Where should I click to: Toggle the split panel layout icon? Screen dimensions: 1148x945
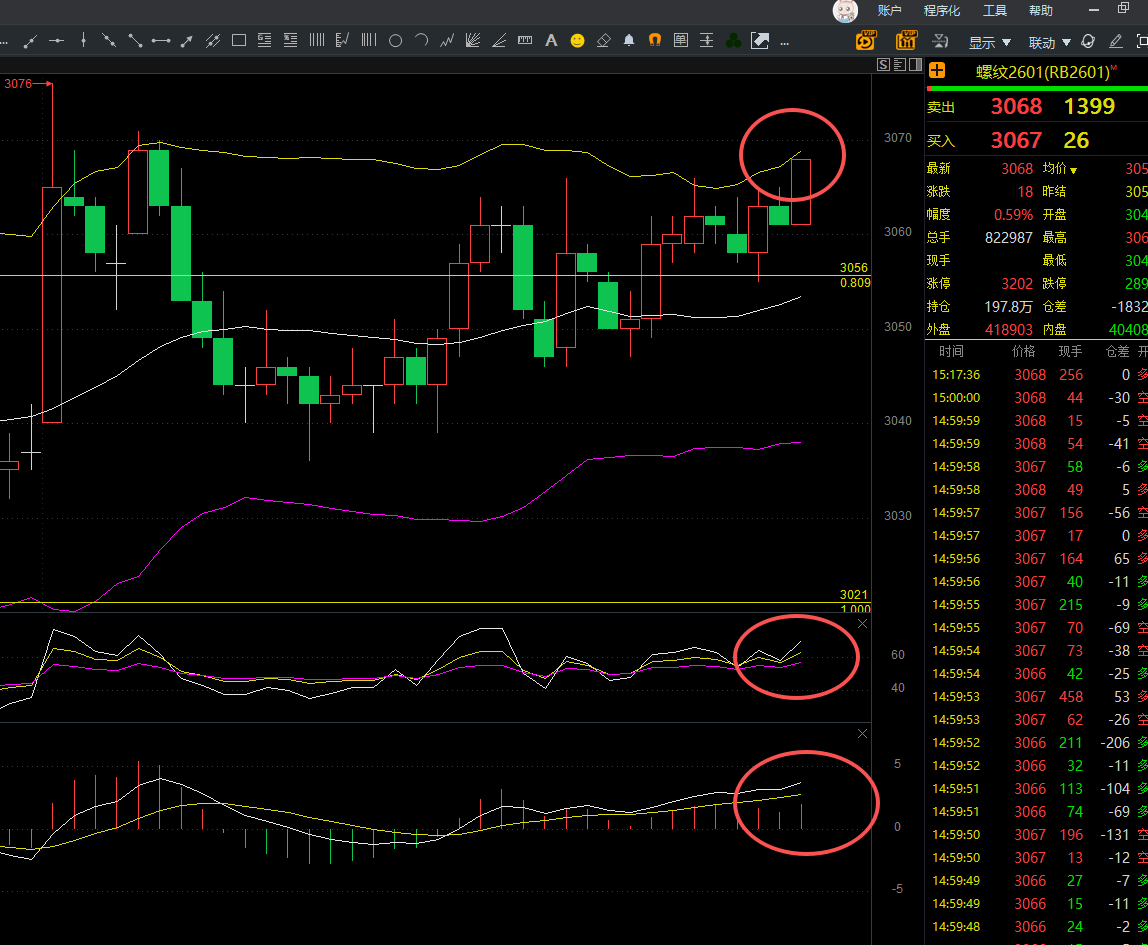point(915,64)
